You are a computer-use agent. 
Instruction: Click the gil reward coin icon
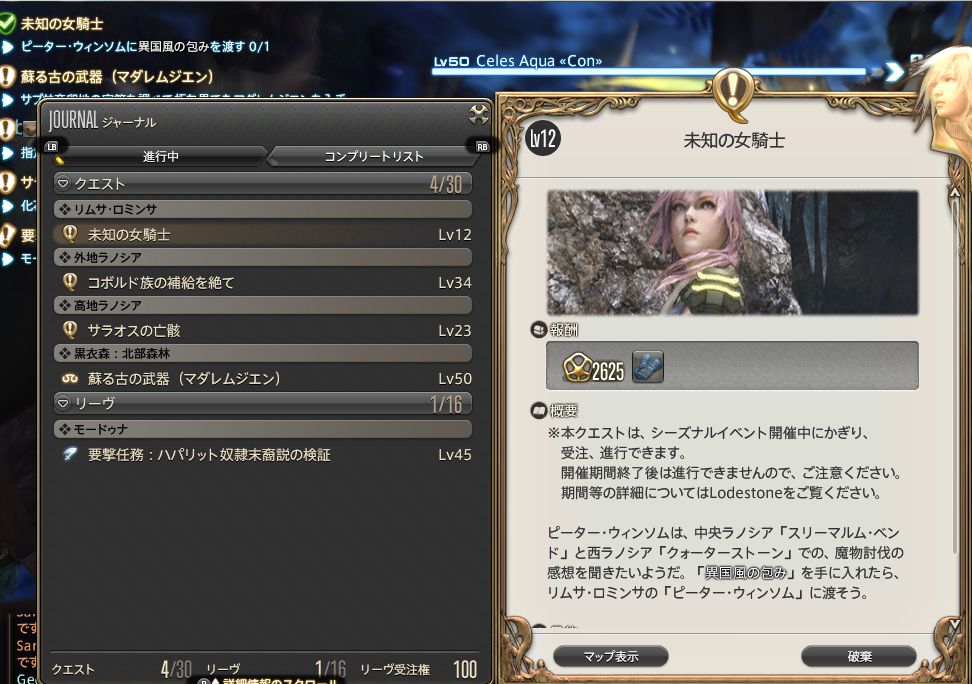tap(577, 367)
